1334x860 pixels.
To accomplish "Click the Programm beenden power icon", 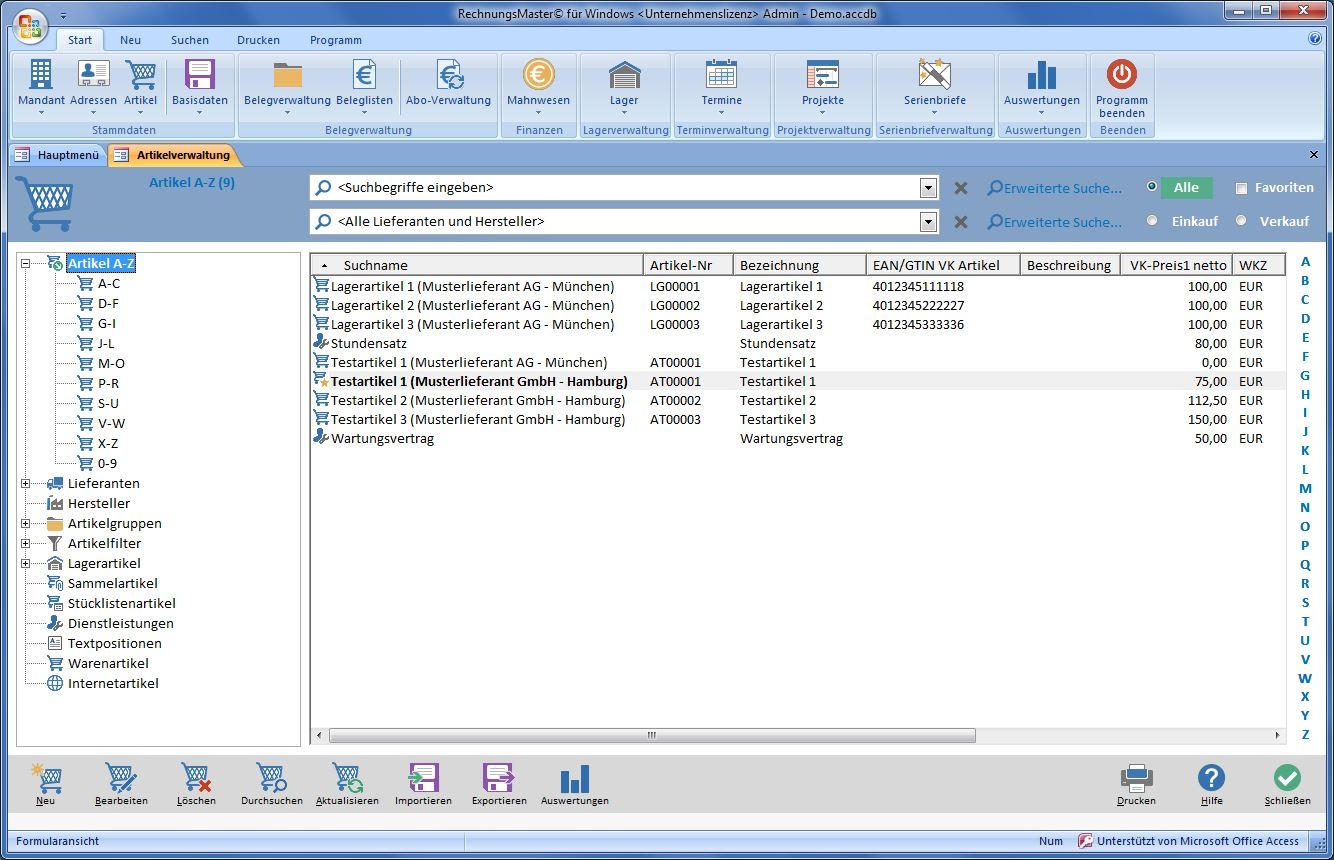I will (1121, 76).
